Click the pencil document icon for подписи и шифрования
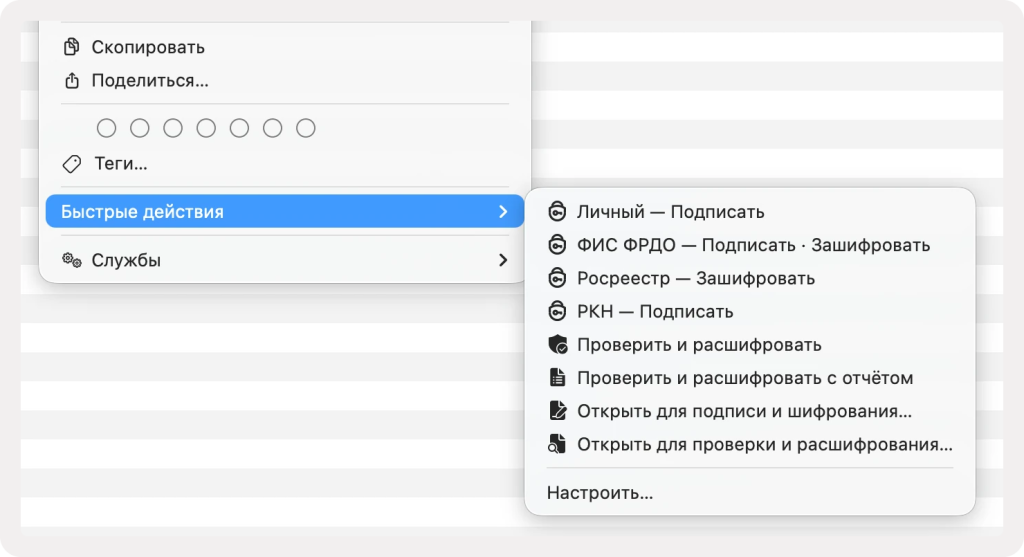Image resolution: width=1024 pixels, height=557 pixels. point(558,411)
